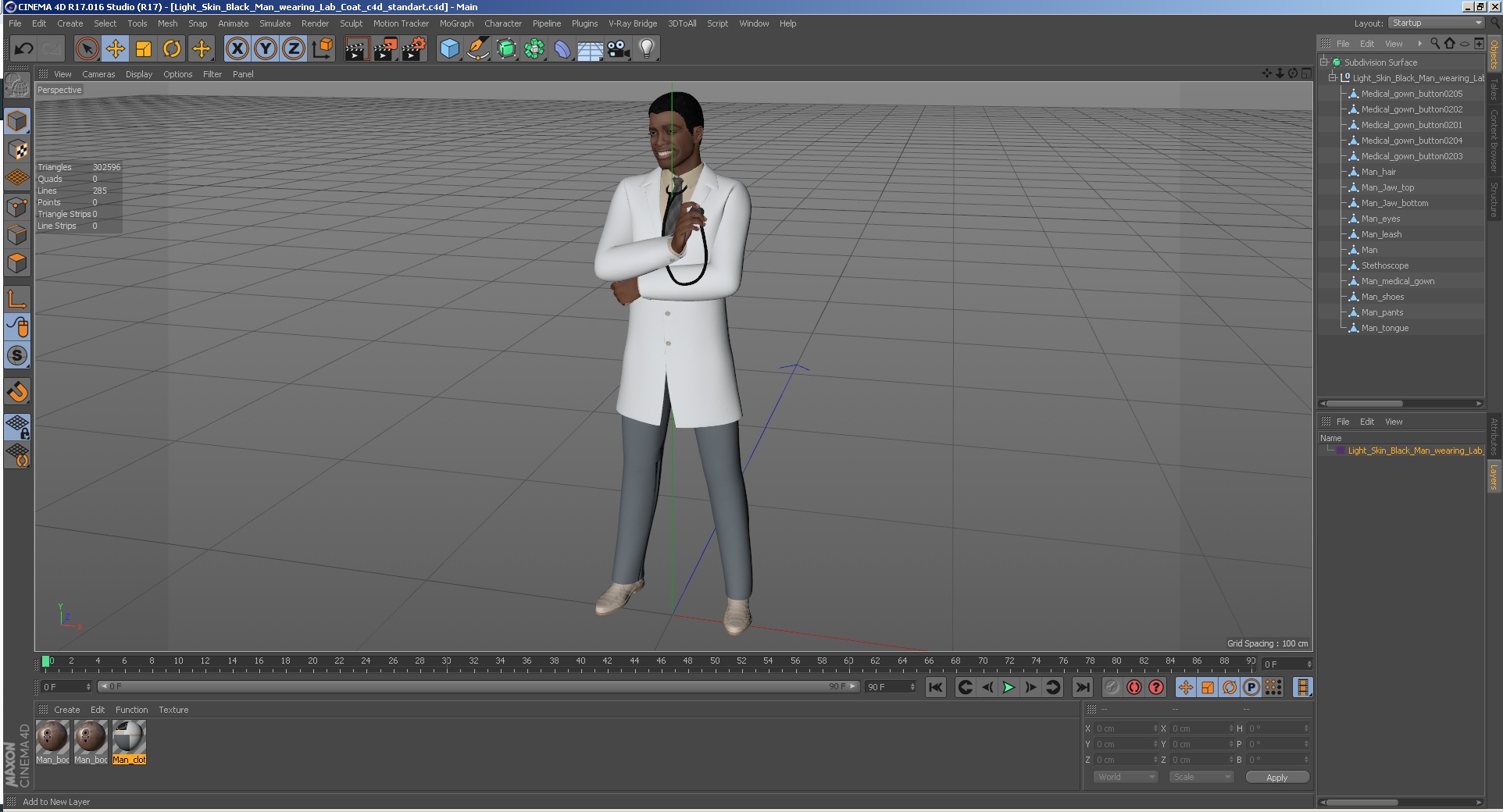Select the Man_medical_gown object
Screen dimensions: 1503x812
click(x=1398, y=281)
